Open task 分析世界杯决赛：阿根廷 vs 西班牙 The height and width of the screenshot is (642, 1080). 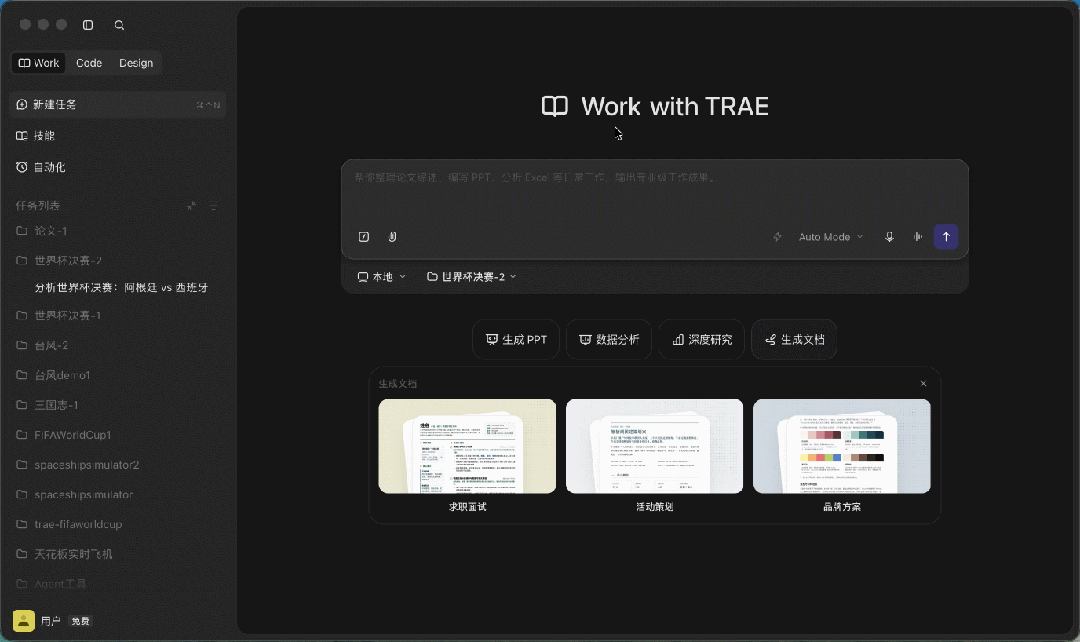(x=121, y=287)
